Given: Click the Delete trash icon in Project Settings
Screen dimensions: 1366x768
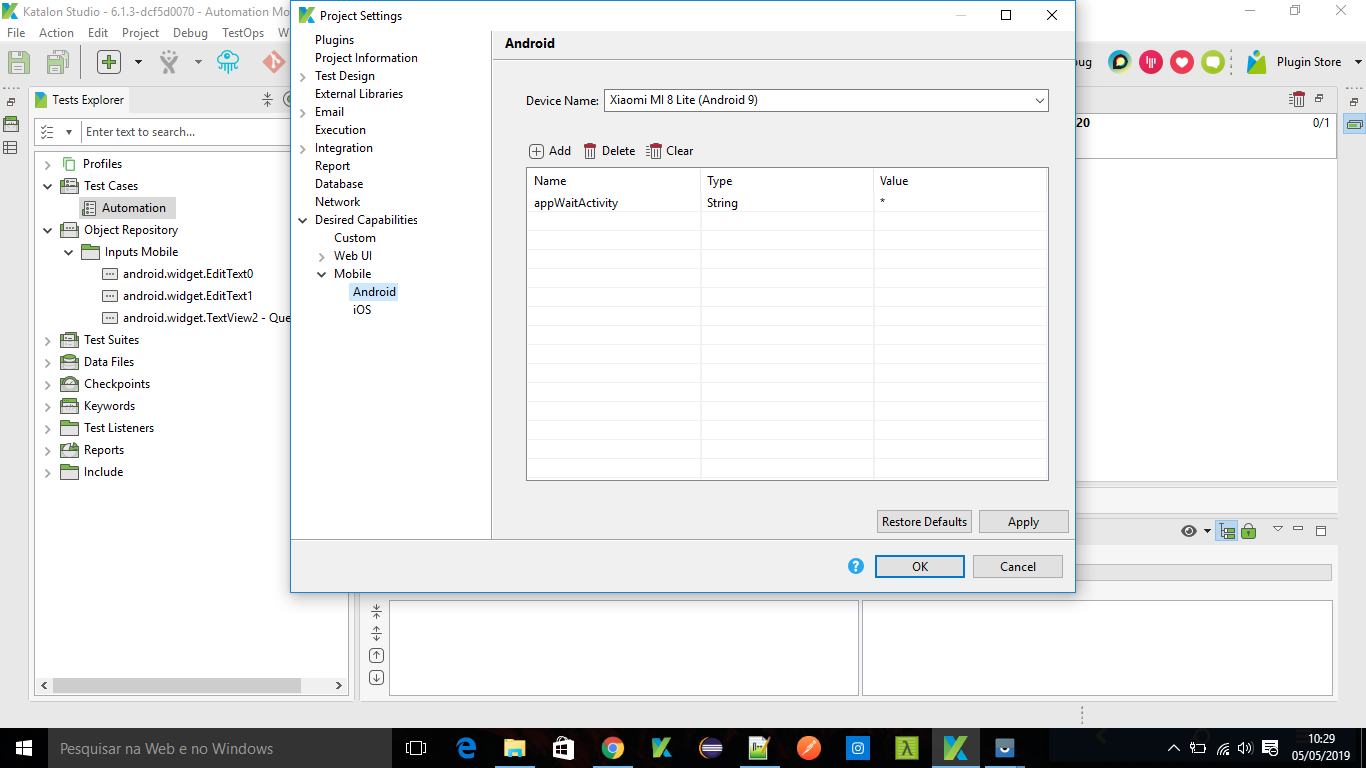Looking at the screenshot, I should 590,151.
